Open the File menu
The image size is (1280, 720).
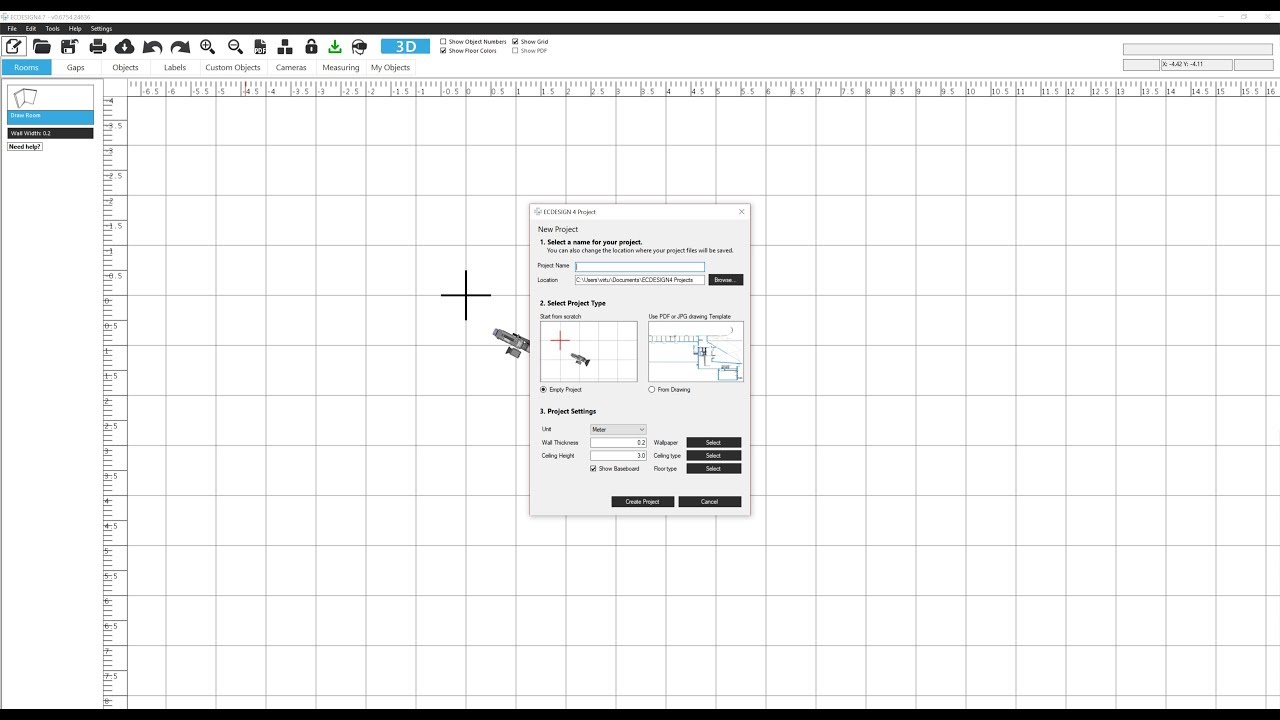[x=12, y=29]
